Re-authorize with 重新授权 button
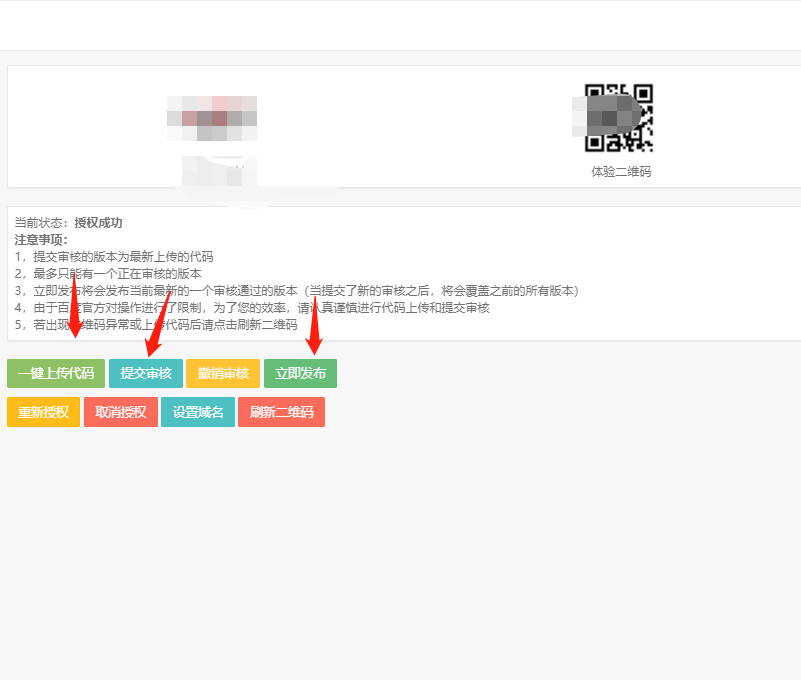 tap(43, 412)
